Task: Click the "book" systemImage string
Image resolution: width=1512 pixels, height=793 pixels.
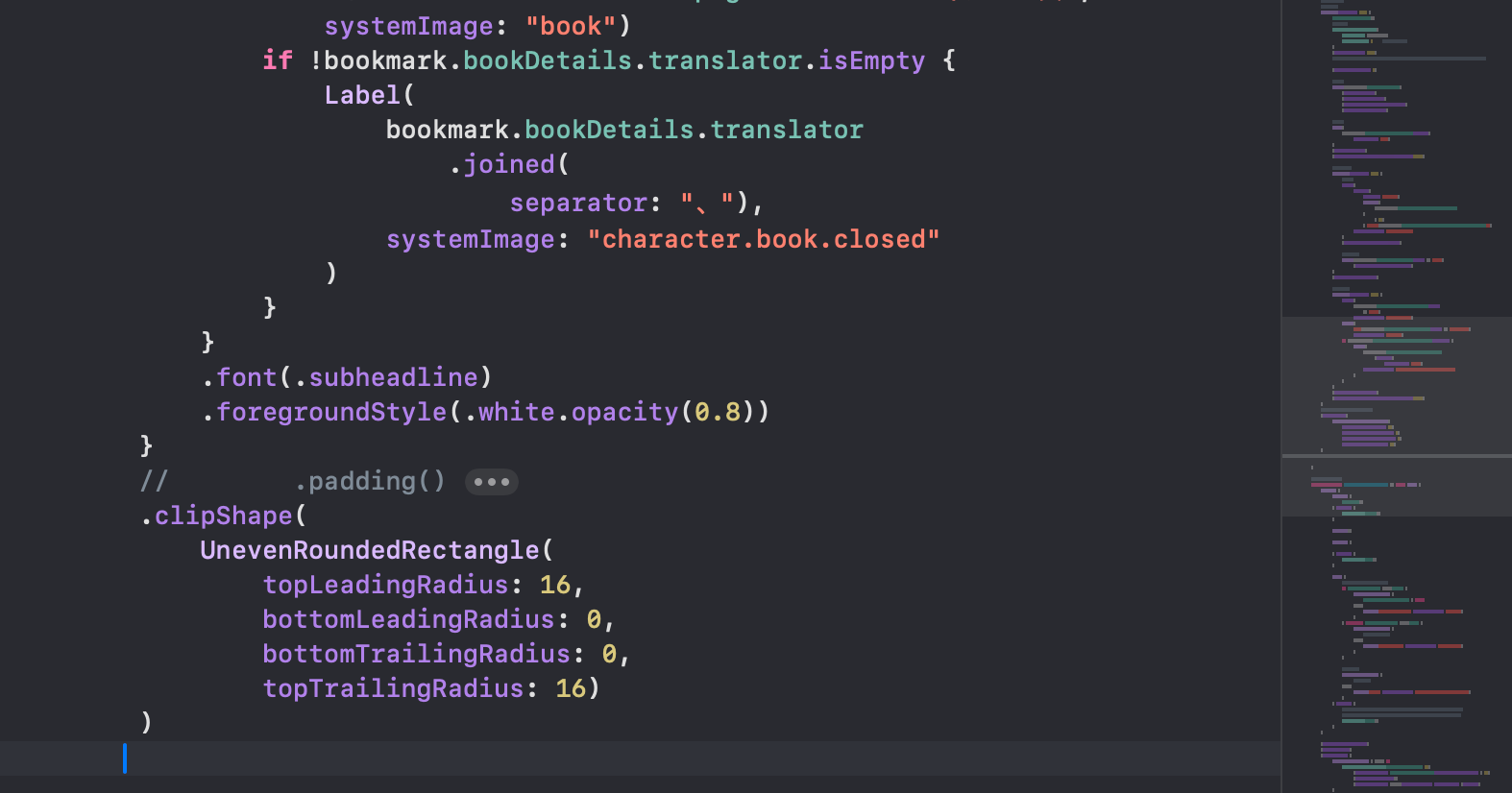Action: [x=571, y=26]
